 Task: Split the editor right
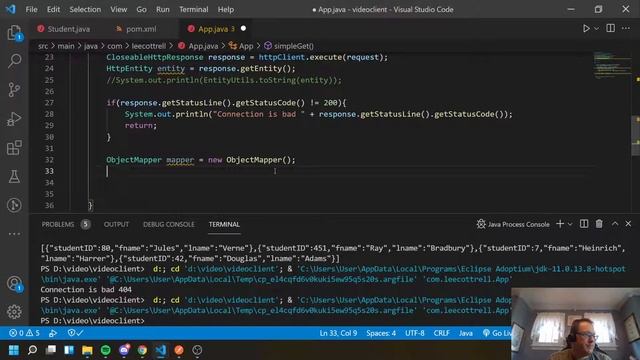611,28
